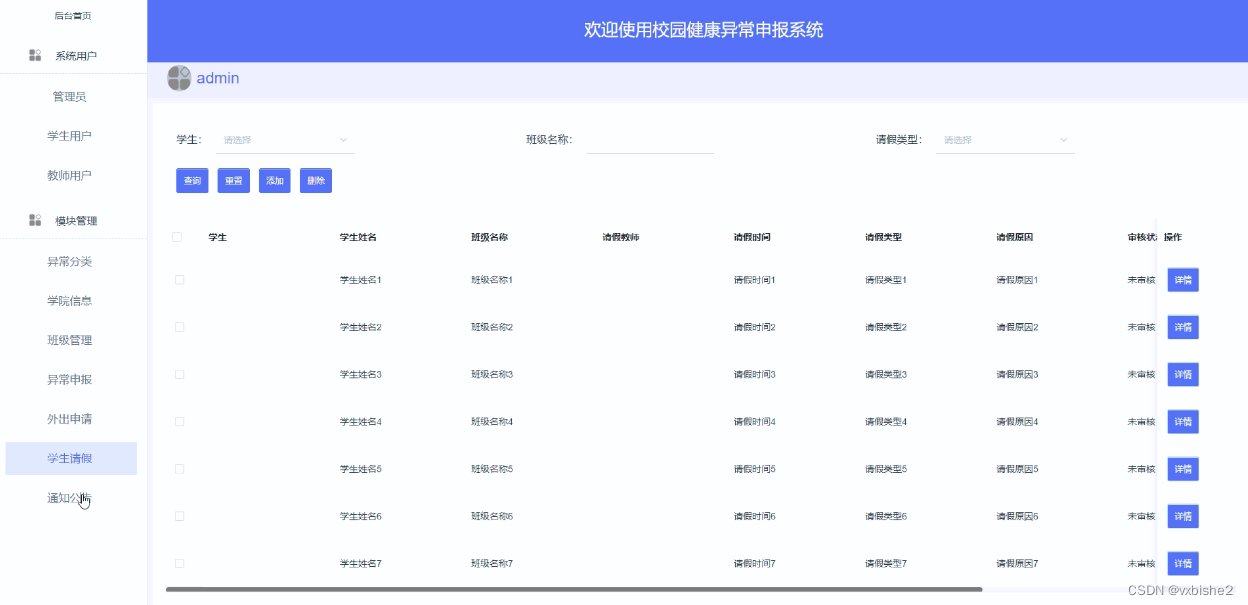The image size is (1248, 605).
Task: Tick the checkbox for 学生姓名7 row
Action: pyautogui.click(x=179, y=563)
